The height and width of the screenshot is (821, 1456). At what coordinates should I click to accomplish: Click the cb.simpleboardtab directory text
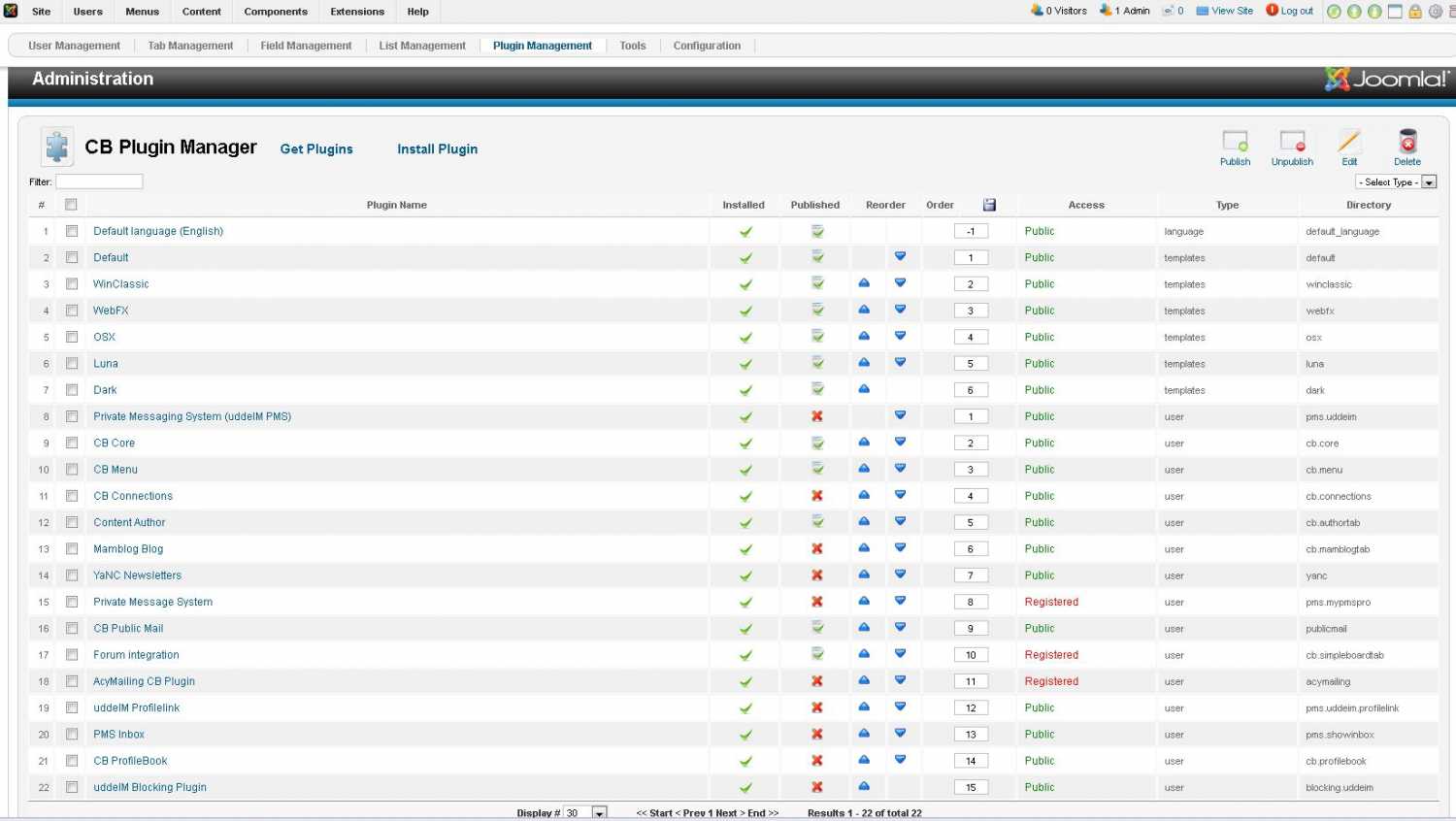1344,655
